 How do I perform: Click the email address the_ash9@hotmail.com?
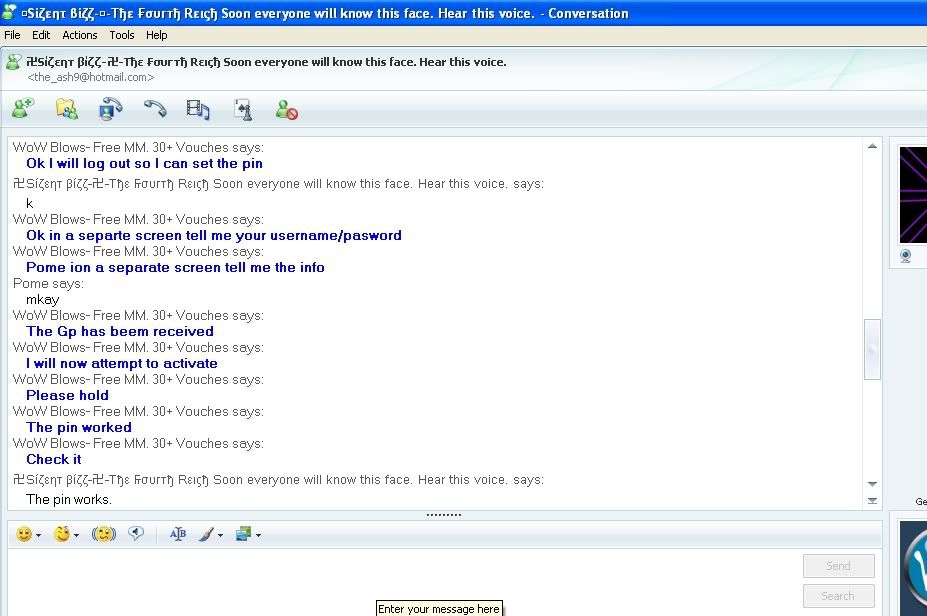[90, 77]
